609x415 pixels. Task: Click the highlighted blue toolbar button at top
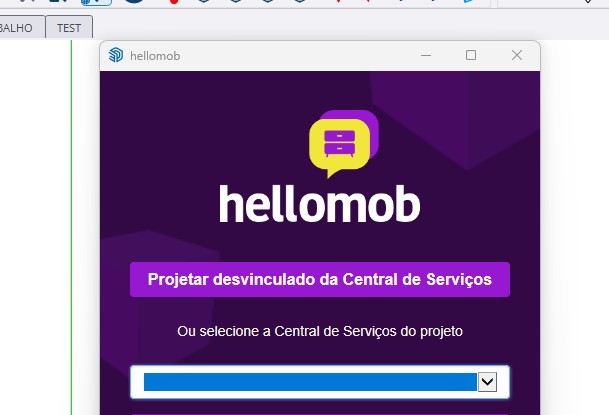(x=96, y=2)
